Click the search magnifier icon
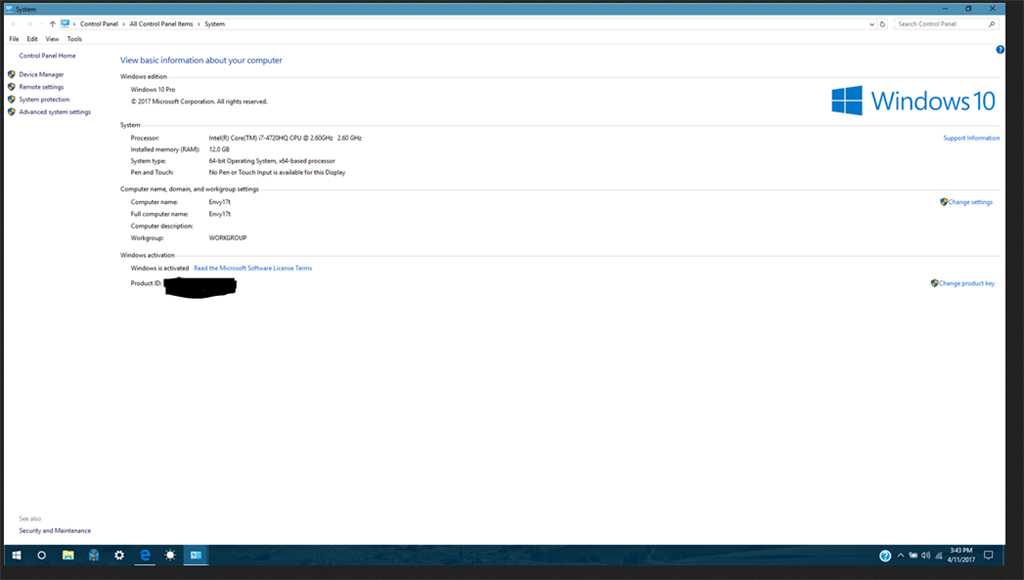Viewport: 1024px width, 580px height. (991, 24)
